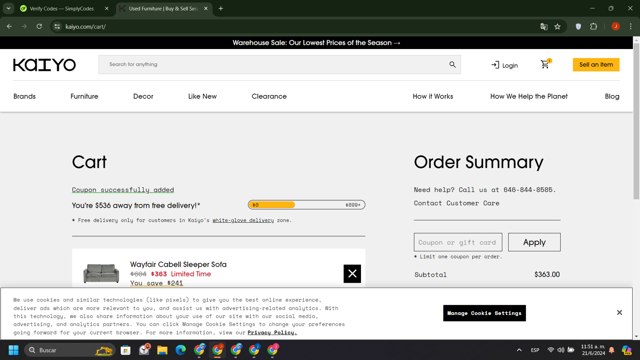Click the sleeper sofa thumbnail
The width and height of the screenshot is (640, 360).
click(x=101, y=273)
